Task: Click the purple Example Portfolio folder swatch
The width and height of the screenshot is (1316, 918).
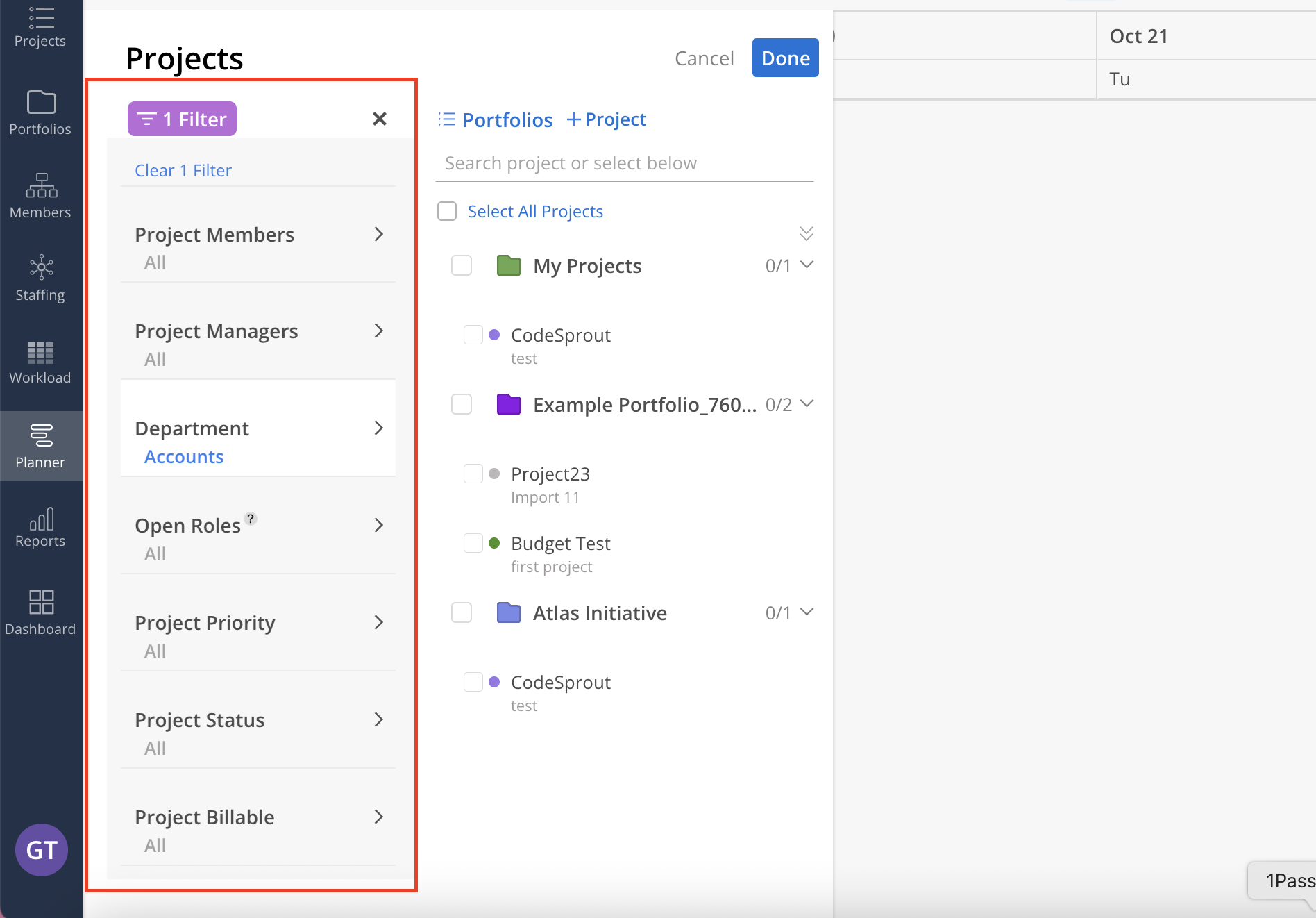Action: pos(509,404)
